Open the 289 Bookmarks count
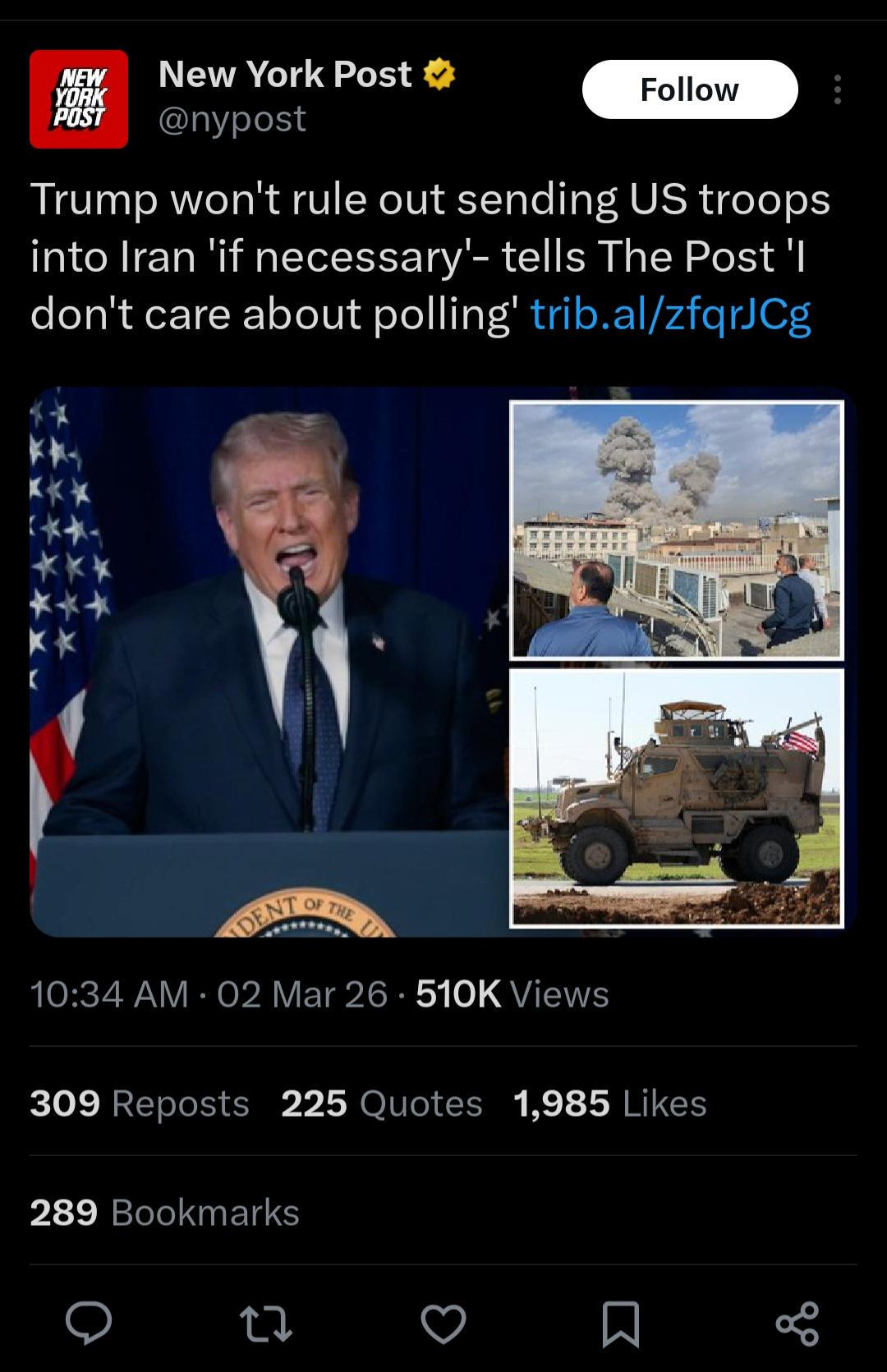Screen dimensions: 887x1372 click(x=165, y=1212)
